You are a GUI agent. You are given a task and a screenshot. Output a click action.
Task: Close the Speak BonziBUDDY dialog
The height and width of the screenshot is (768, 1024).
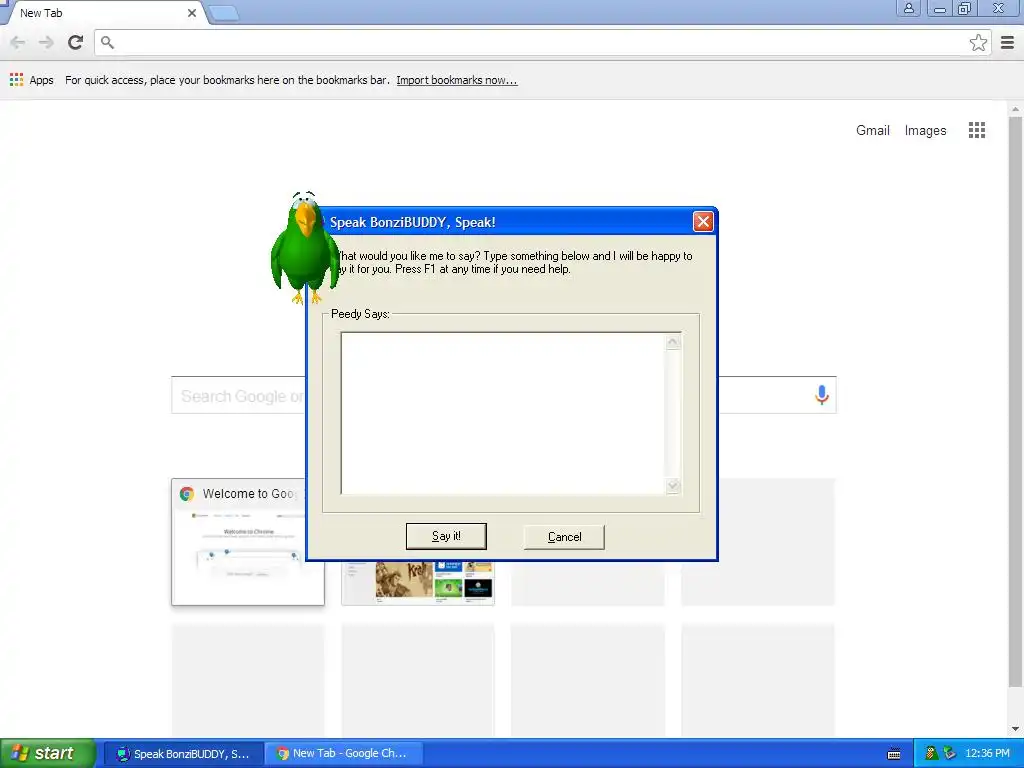pos(703,222)
